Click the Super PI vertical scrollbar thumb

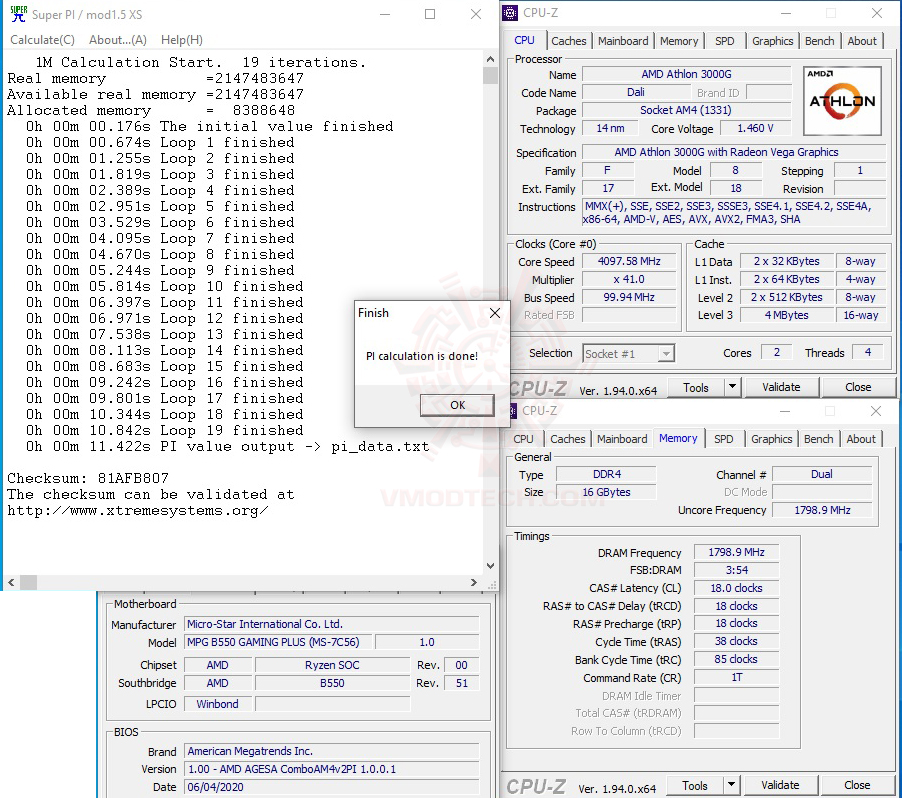(490, 75)
